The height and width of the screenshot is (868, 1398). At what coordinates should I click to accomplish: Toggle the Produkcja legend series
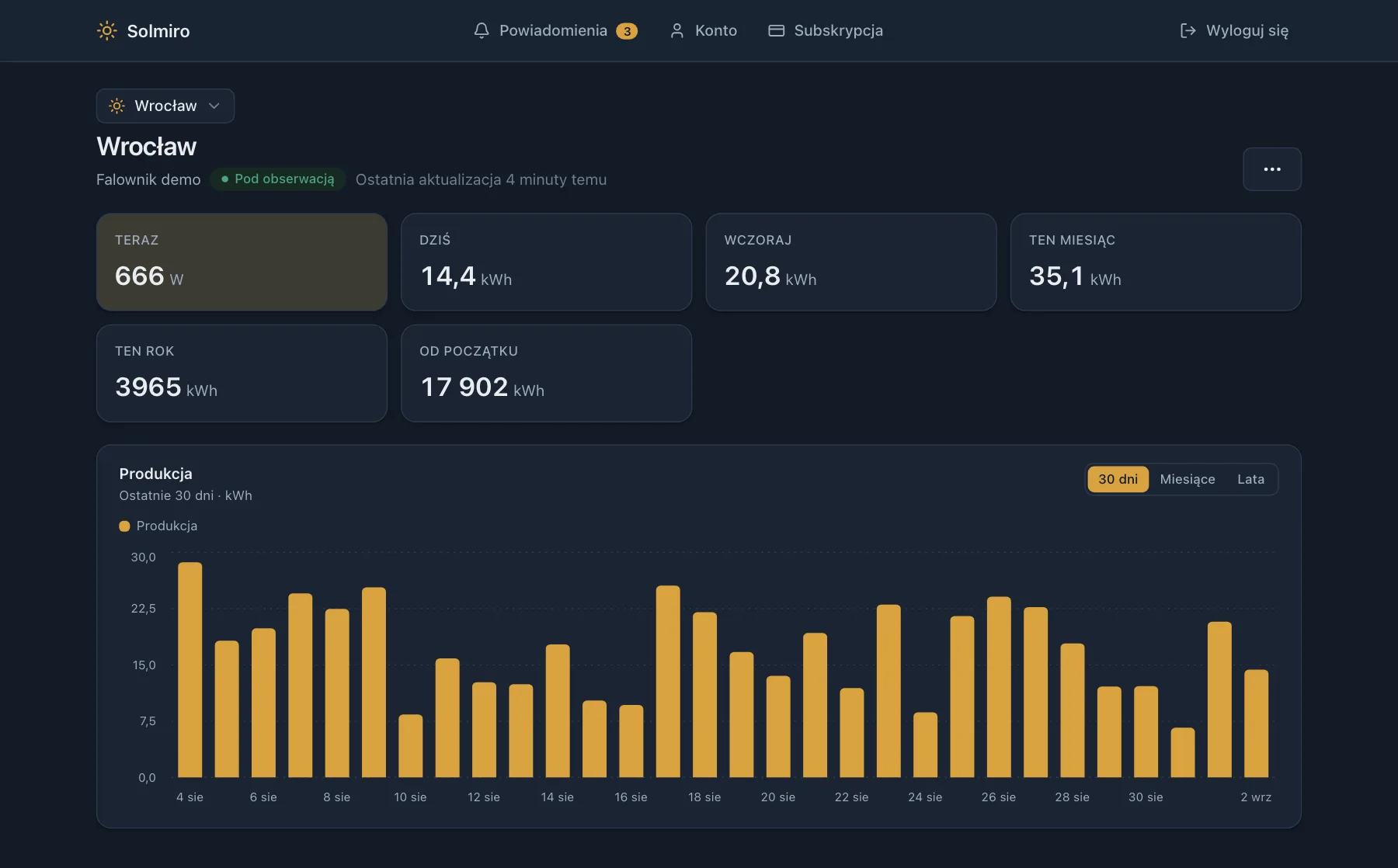[x=158, y=526]
